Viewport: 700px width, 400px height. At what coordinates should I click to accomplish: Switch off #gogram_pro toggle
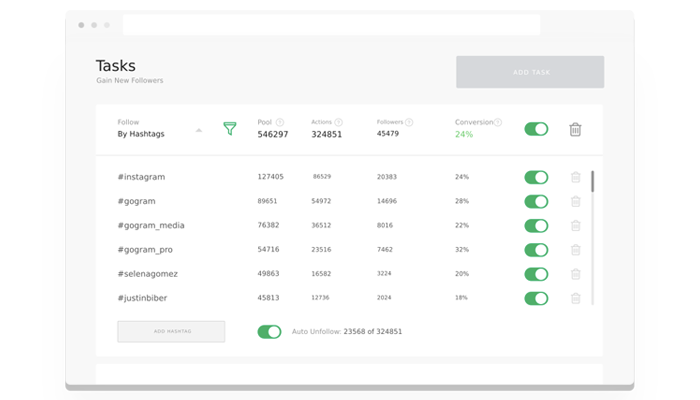click(536, 250)
